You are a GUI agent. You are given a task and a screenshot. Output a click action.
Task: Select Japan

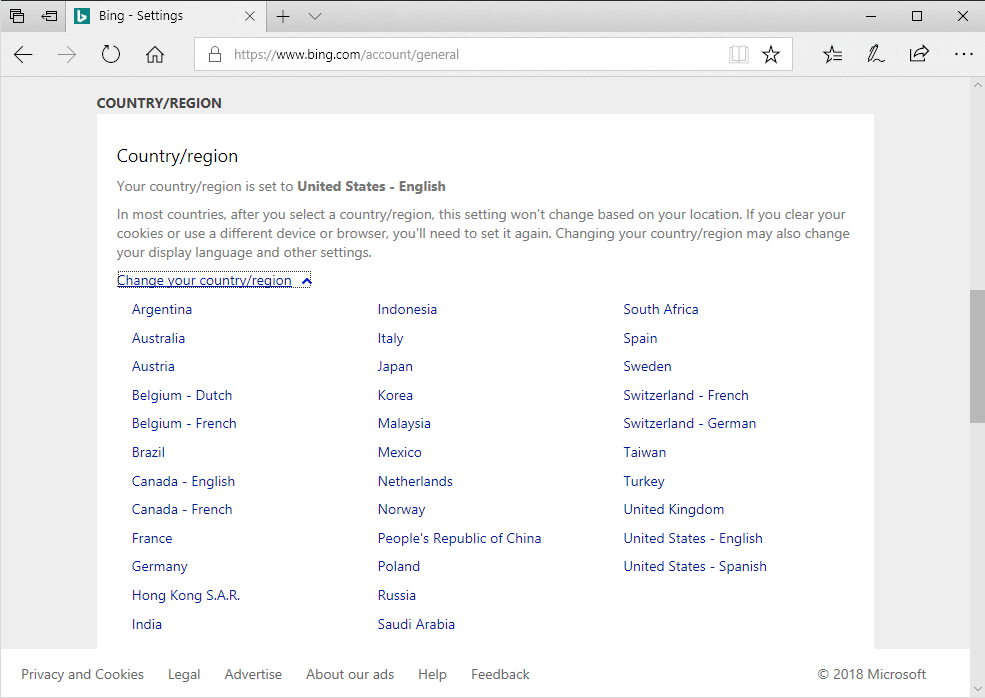pyautogui.click(x=395, y=366)
